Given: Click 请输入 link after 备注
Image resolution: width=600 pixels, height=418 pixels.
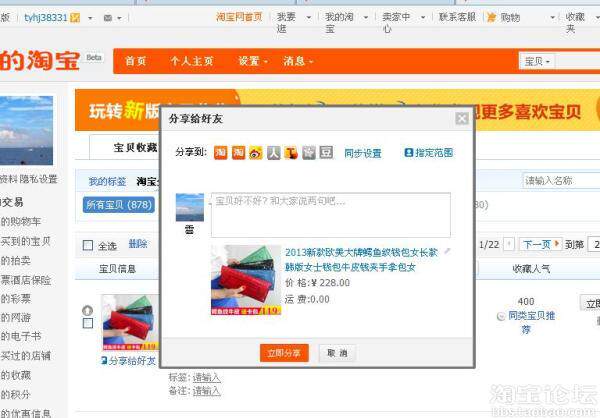Looking at the screenshot, I should click(x=207, y=391).
